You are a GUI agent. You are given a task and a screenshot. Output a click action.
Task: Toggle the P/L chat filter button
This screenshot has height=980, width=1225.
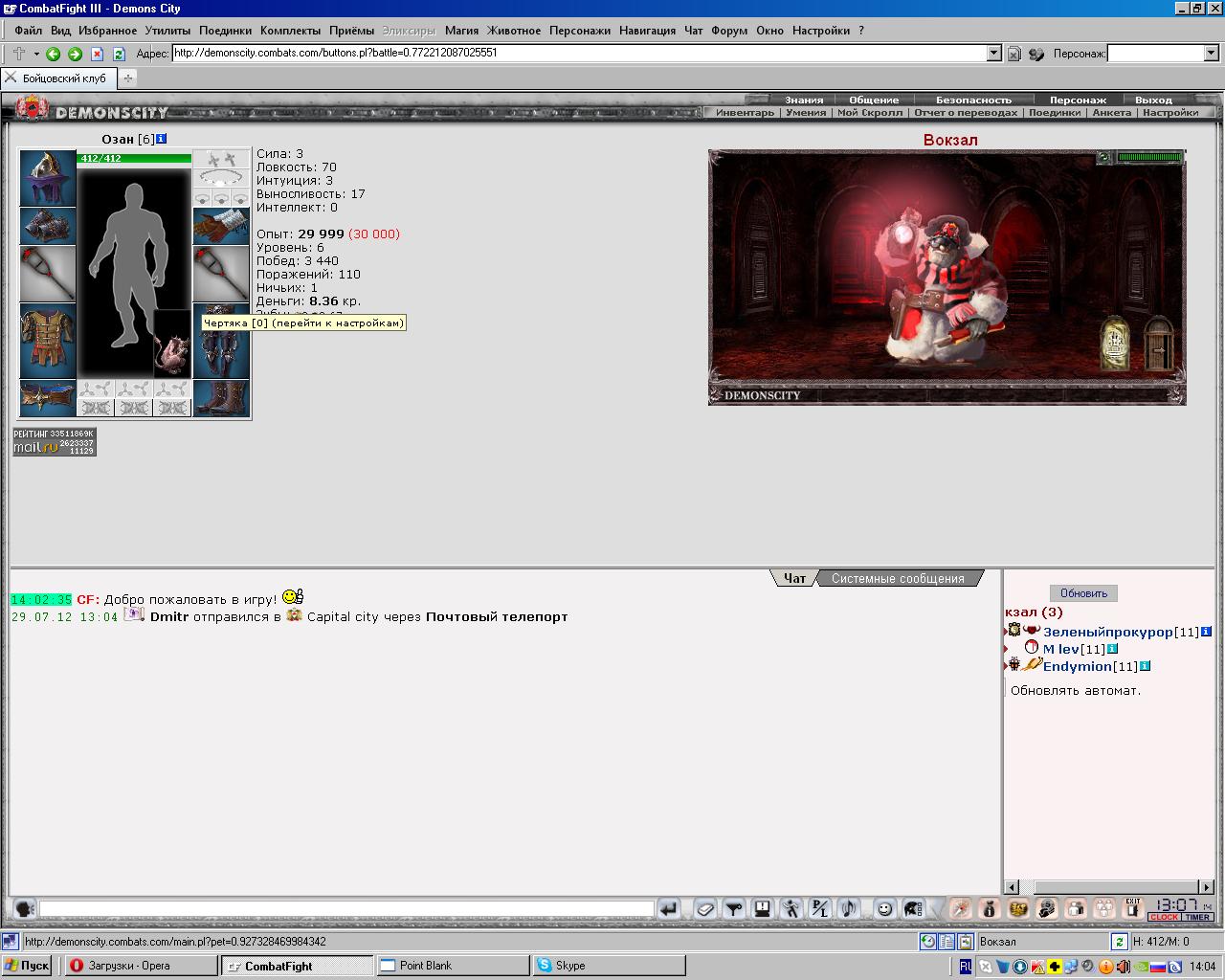click(820, 908)
